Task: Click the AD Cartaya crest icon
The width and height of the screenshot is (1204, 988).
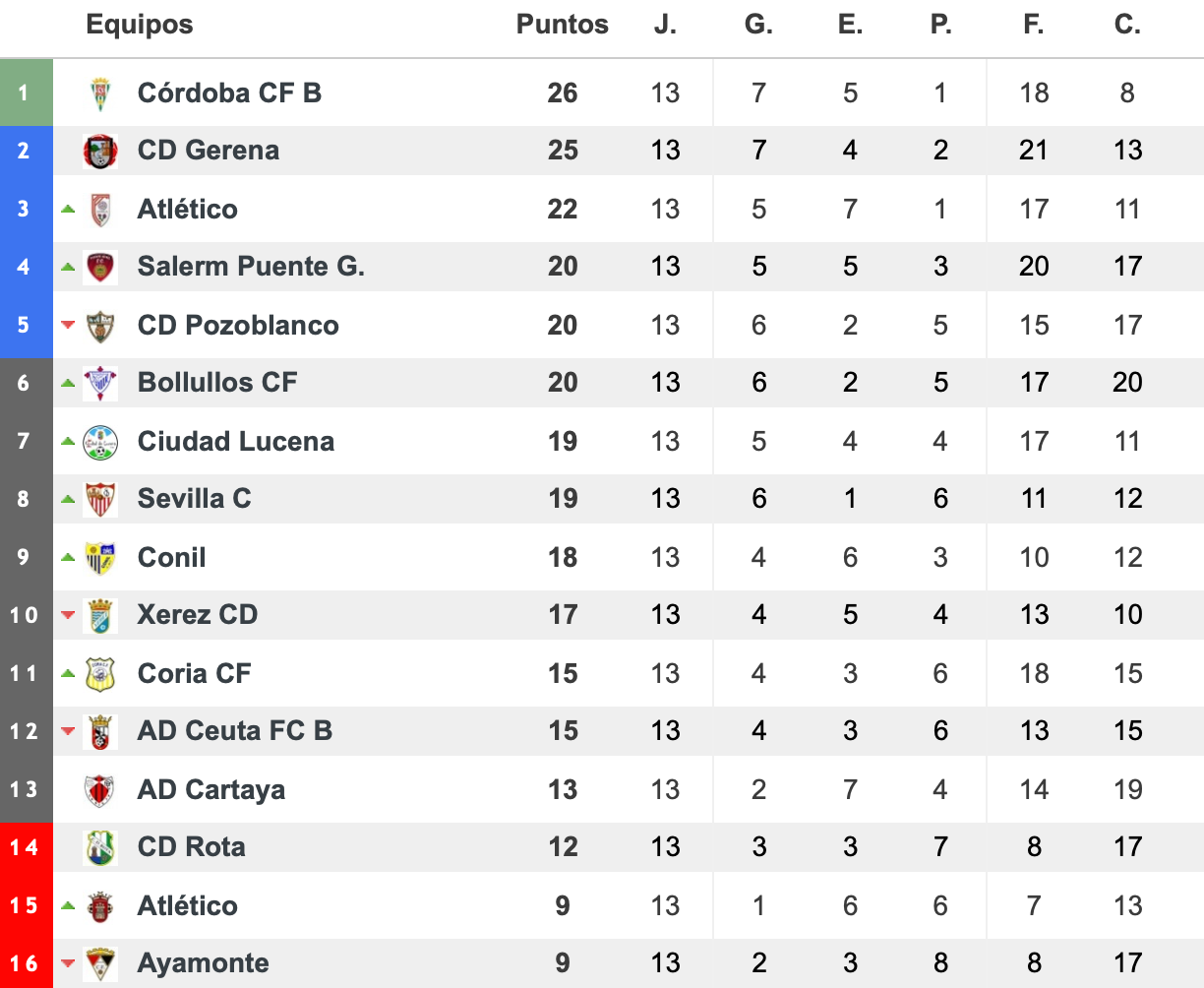Action: coord(100,790)
